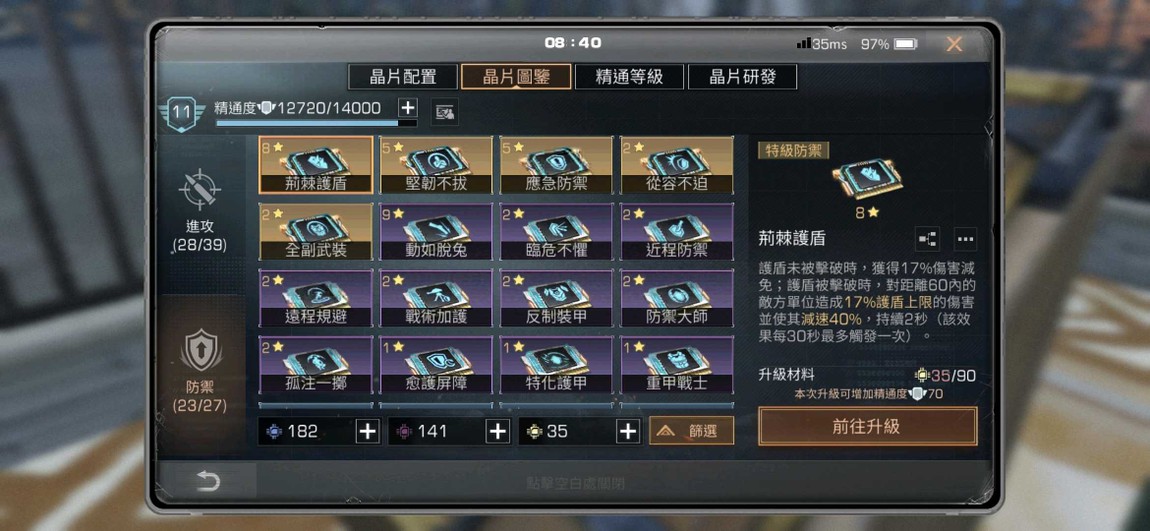Expand the 篩選 filter menu
This screenshot has width=1150, height=531.
(692, 431)
